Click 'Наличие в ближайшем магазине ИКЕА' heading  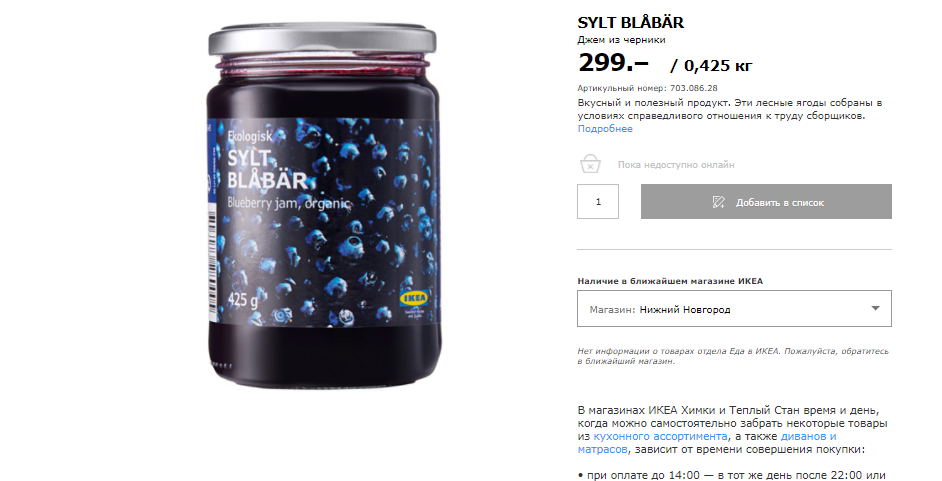point(670,281)
